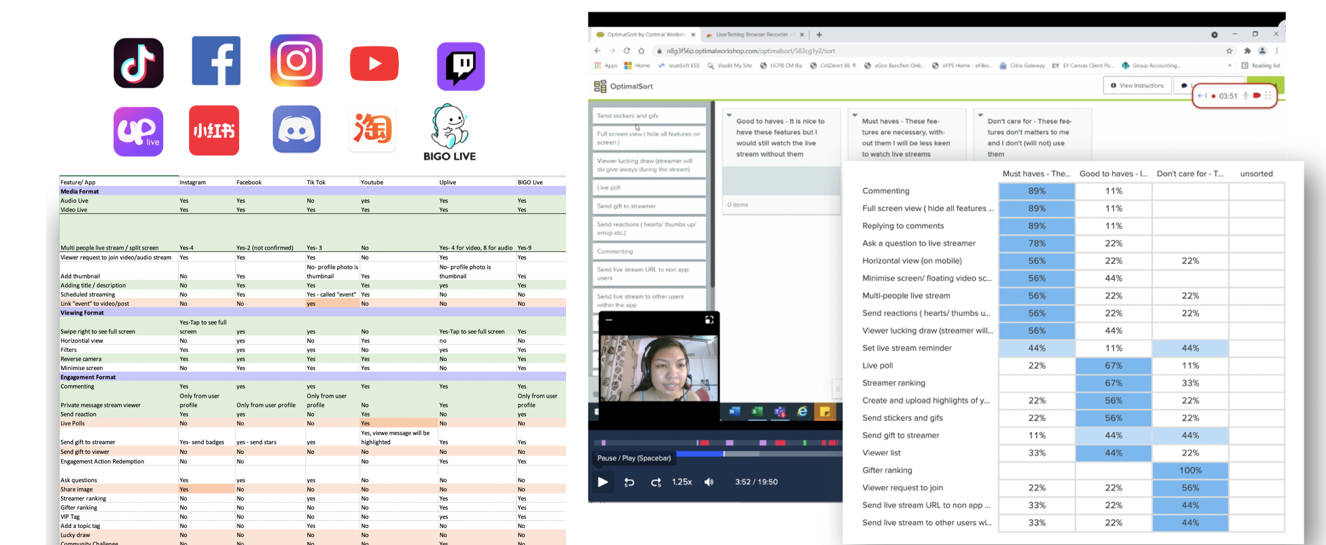Minimize the webcam overlay

[x=608, y=320]
